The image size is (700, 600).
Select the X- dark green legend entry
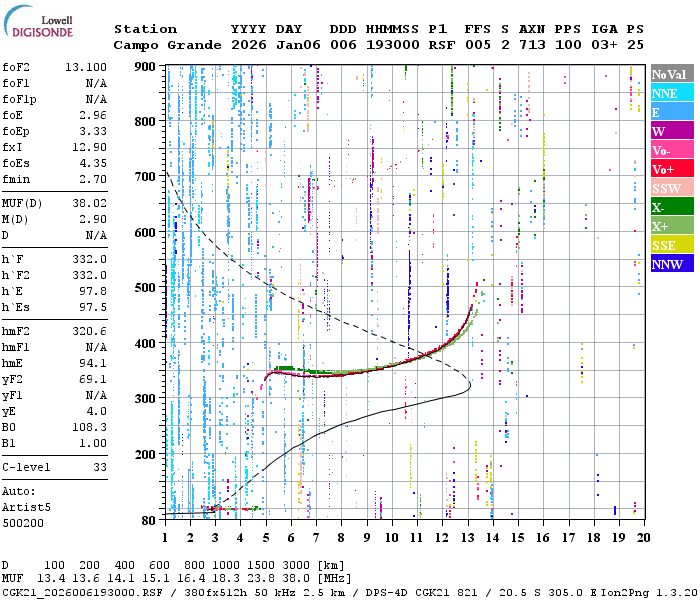(670, 207)
